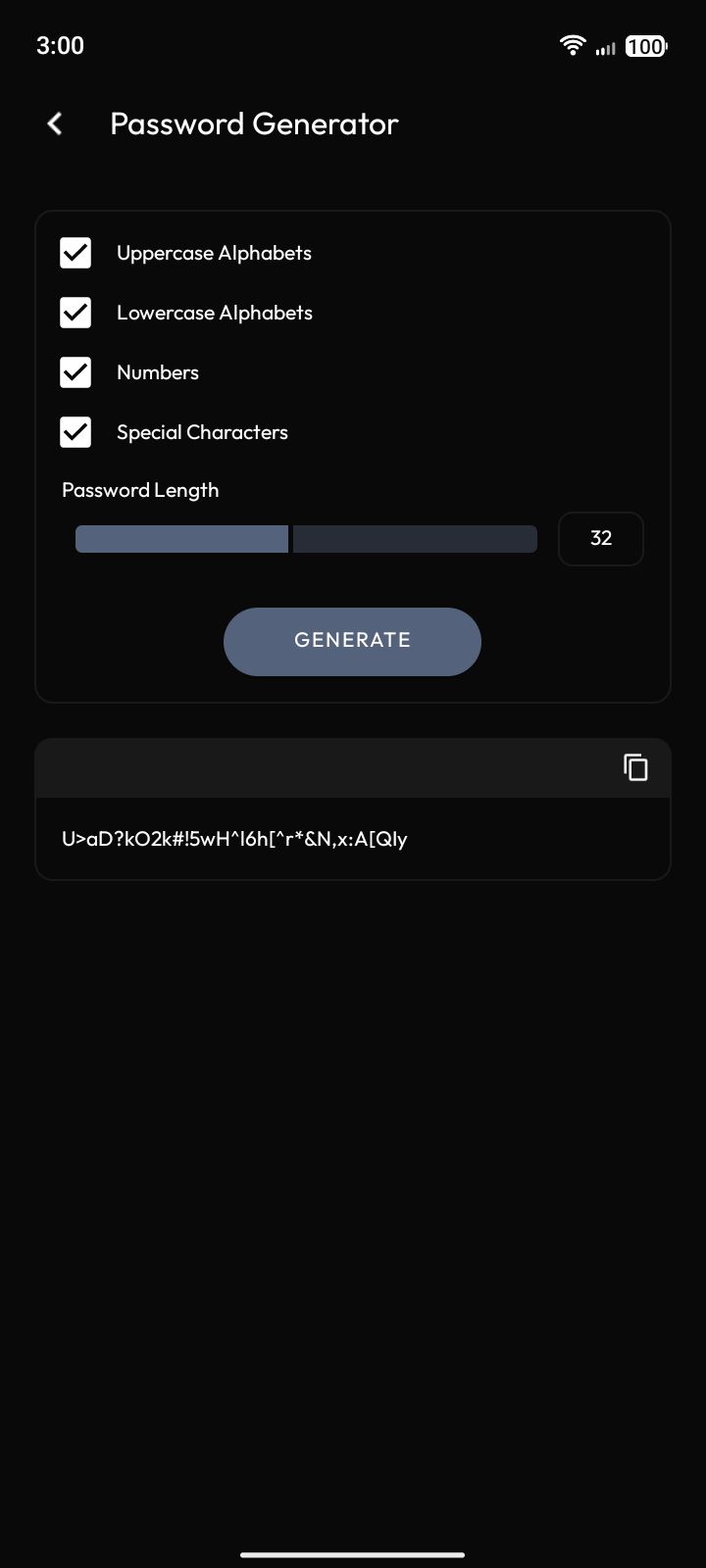Tap the Special Characters label
706x1568 pixels.
(202, 432)
